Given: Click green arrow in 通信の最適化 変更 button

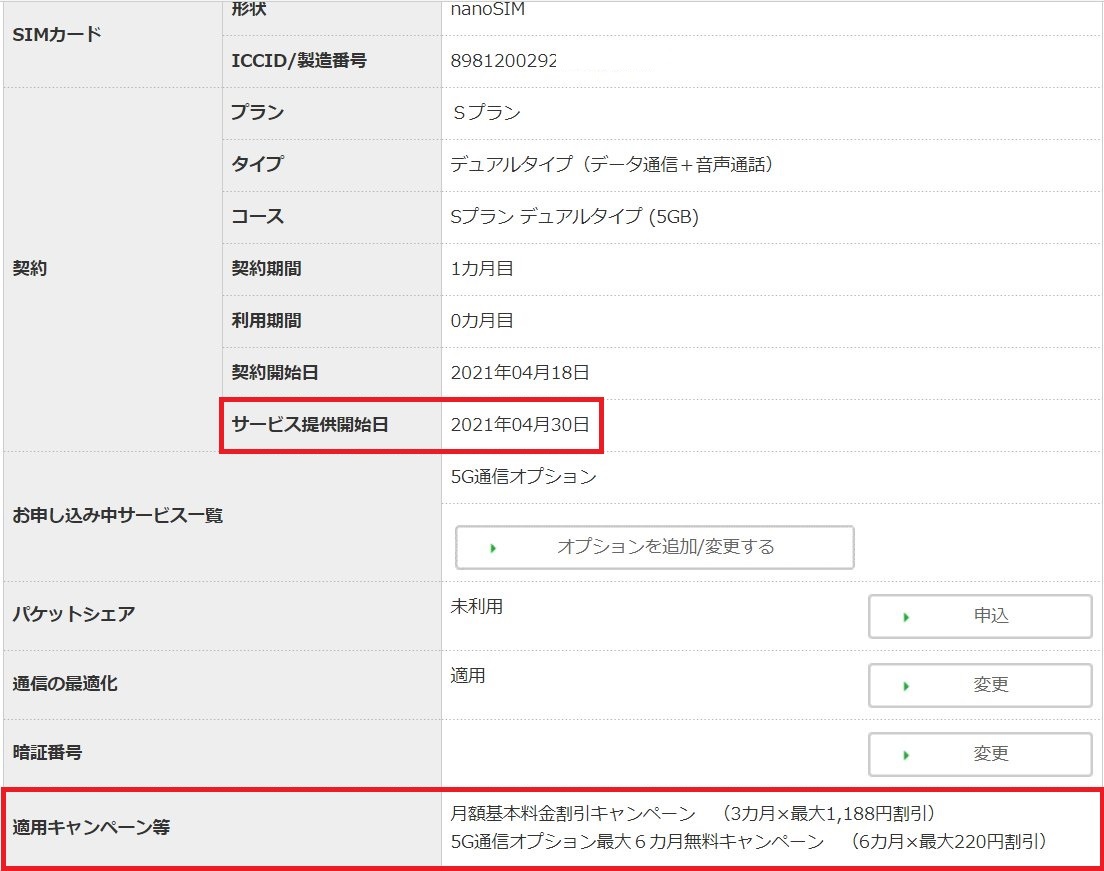Looking at the screenshot, I should click(x=906, y=686).
